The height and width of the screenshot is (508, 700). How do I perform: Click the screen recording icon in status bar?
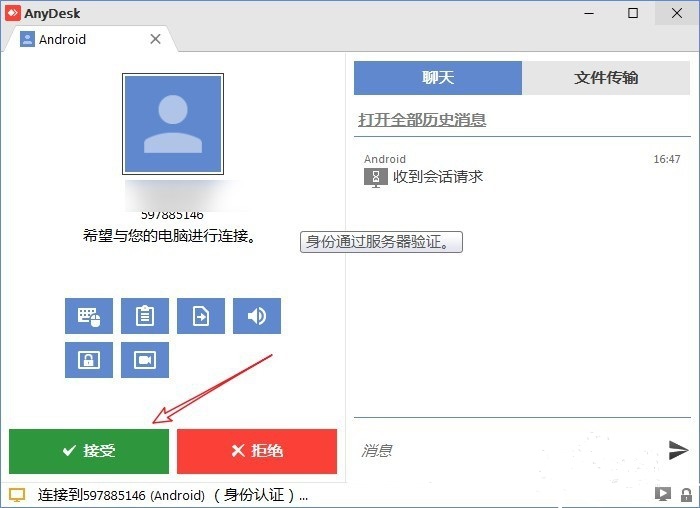coord(662,494)
